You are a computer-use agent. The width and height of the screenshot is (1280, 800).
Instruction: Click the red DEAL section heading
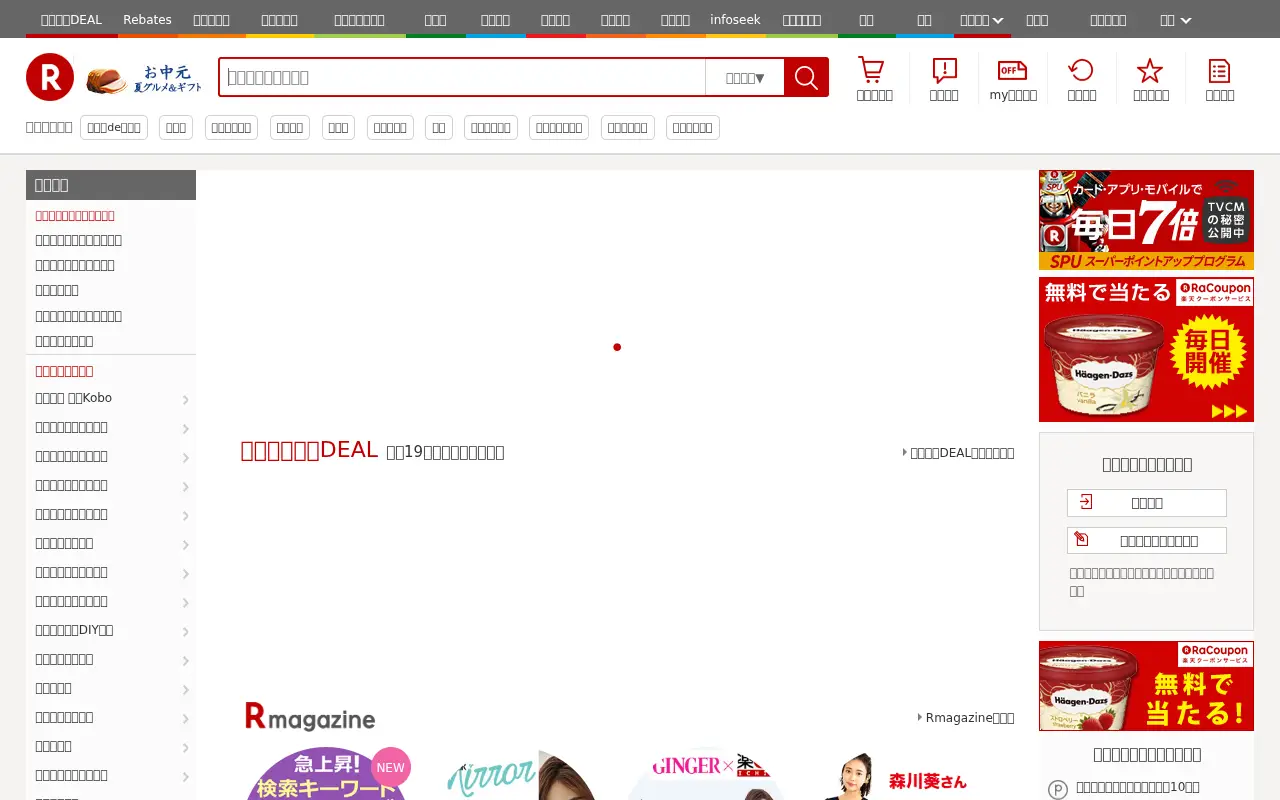tap(309, 450)
